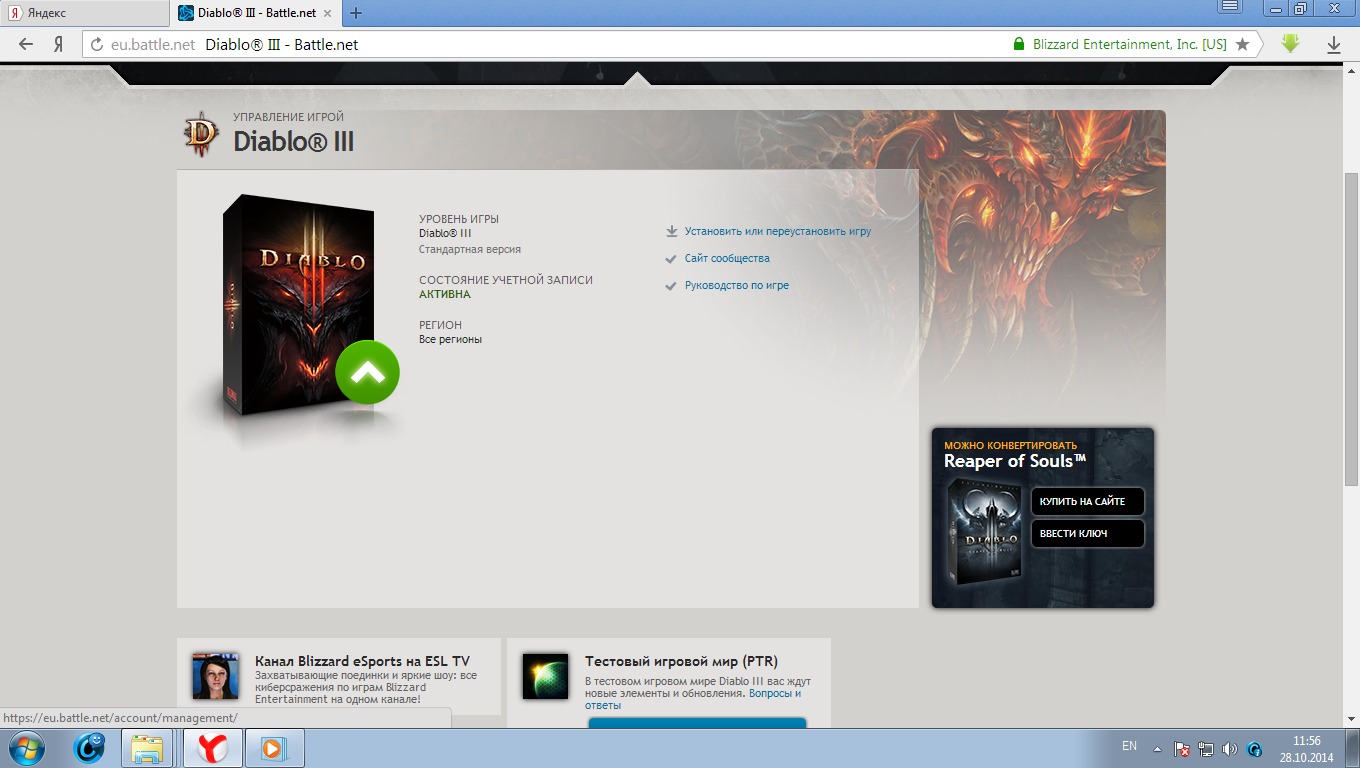Reload the page using the refresh icon

97,44
